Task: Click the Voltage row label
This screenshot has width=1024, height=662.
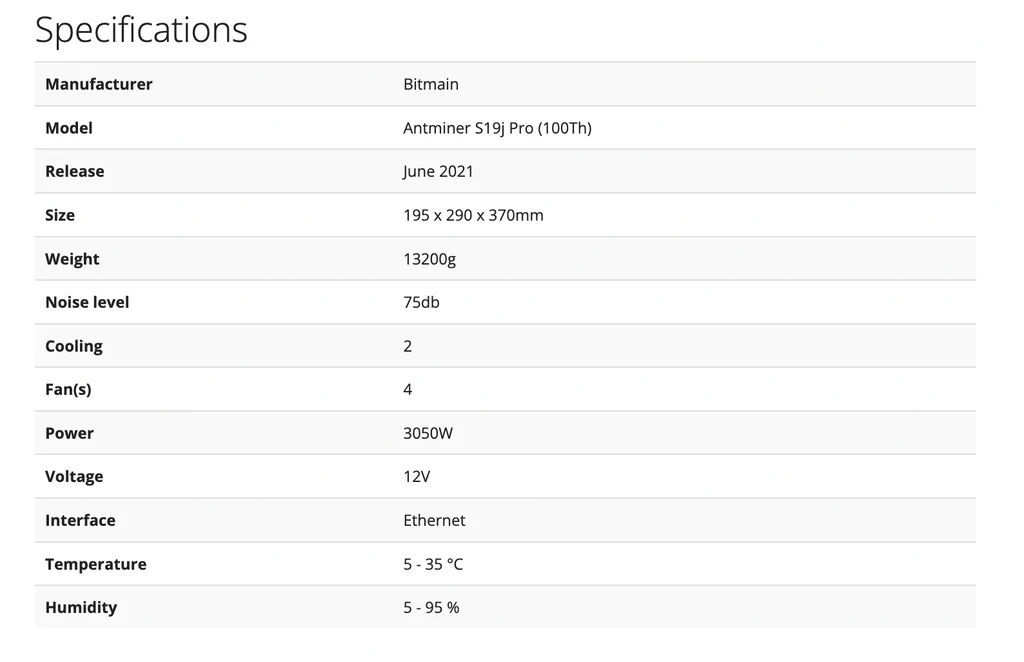Action: [74, 476]
